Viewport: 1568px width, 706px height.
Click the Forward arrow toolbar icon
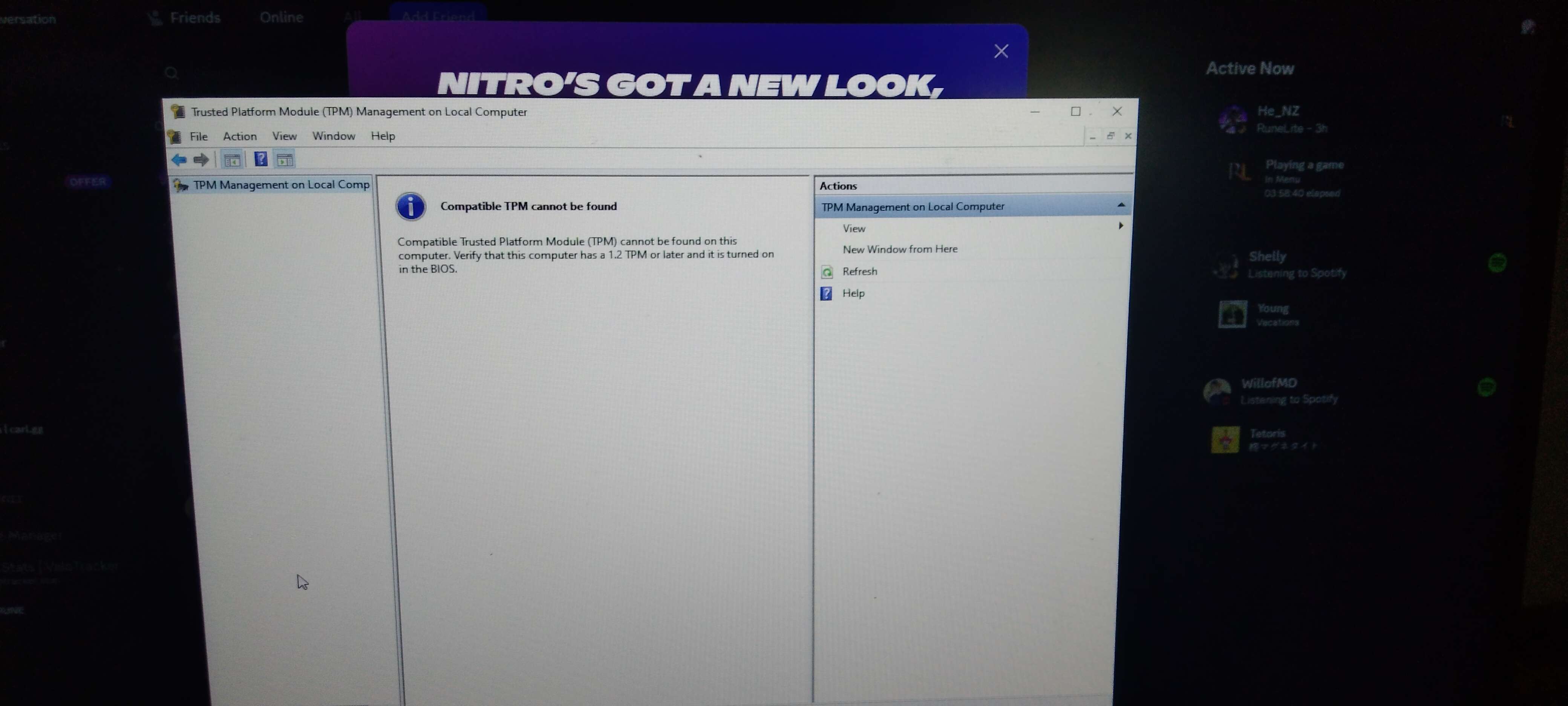201,160
